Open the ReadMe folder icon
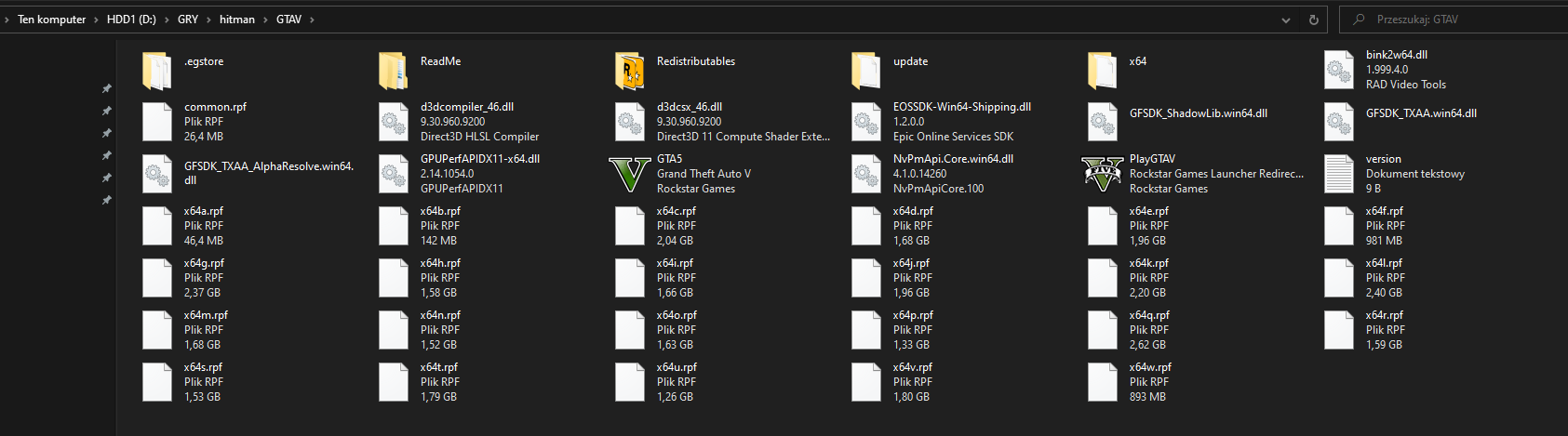1568x436 pixels. (x=393, y=70)
